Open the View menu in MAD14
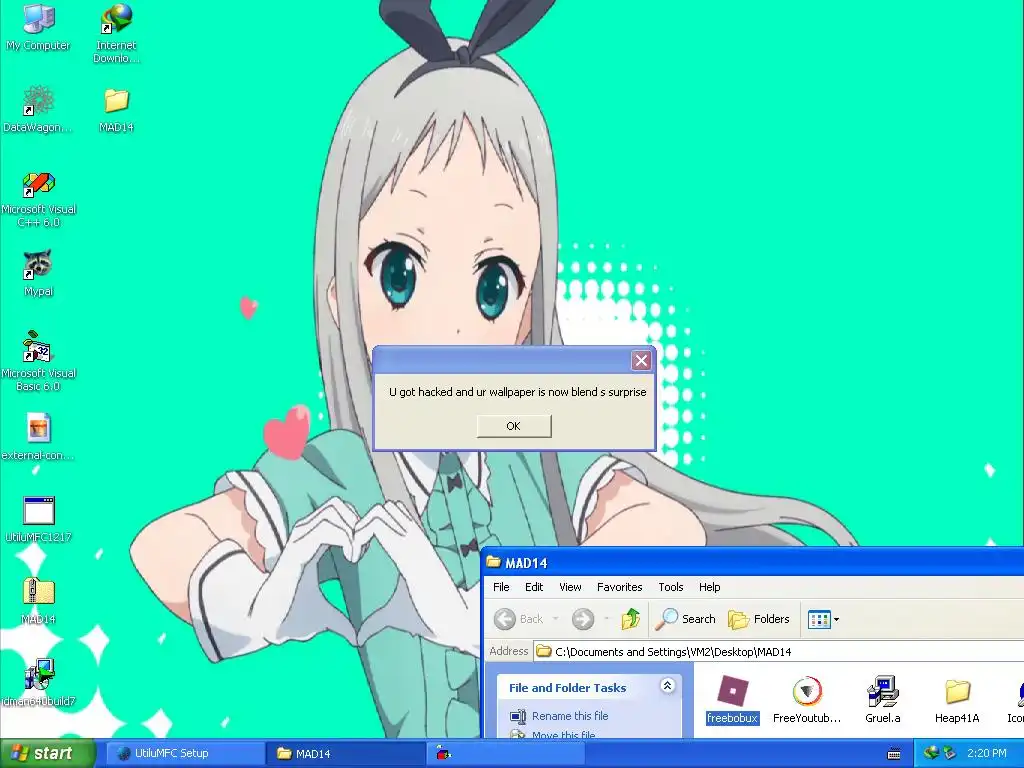1024x768 pixels. coord(570,586)
